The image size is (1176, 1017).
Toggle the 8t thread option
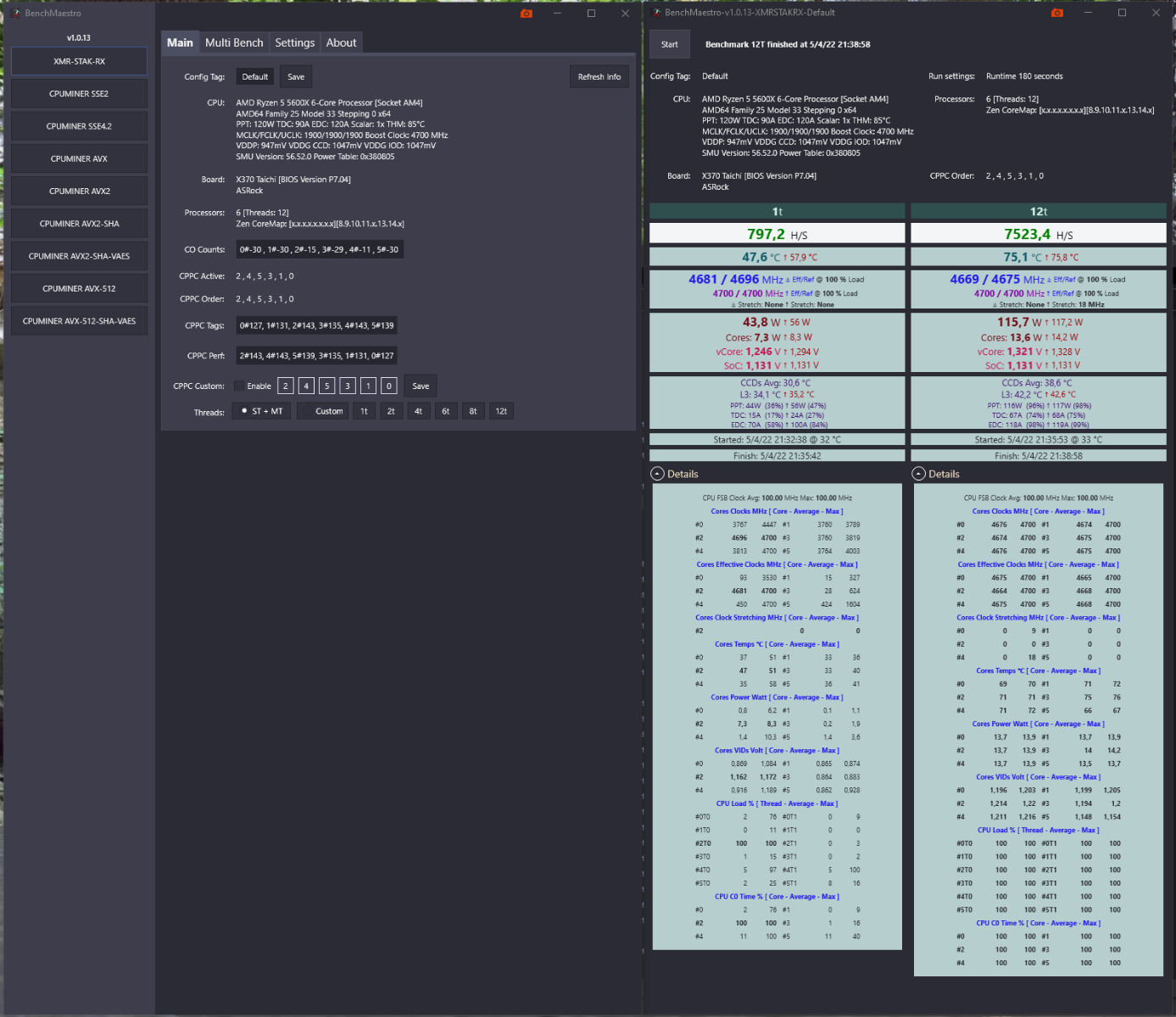(x=473, y=411)
